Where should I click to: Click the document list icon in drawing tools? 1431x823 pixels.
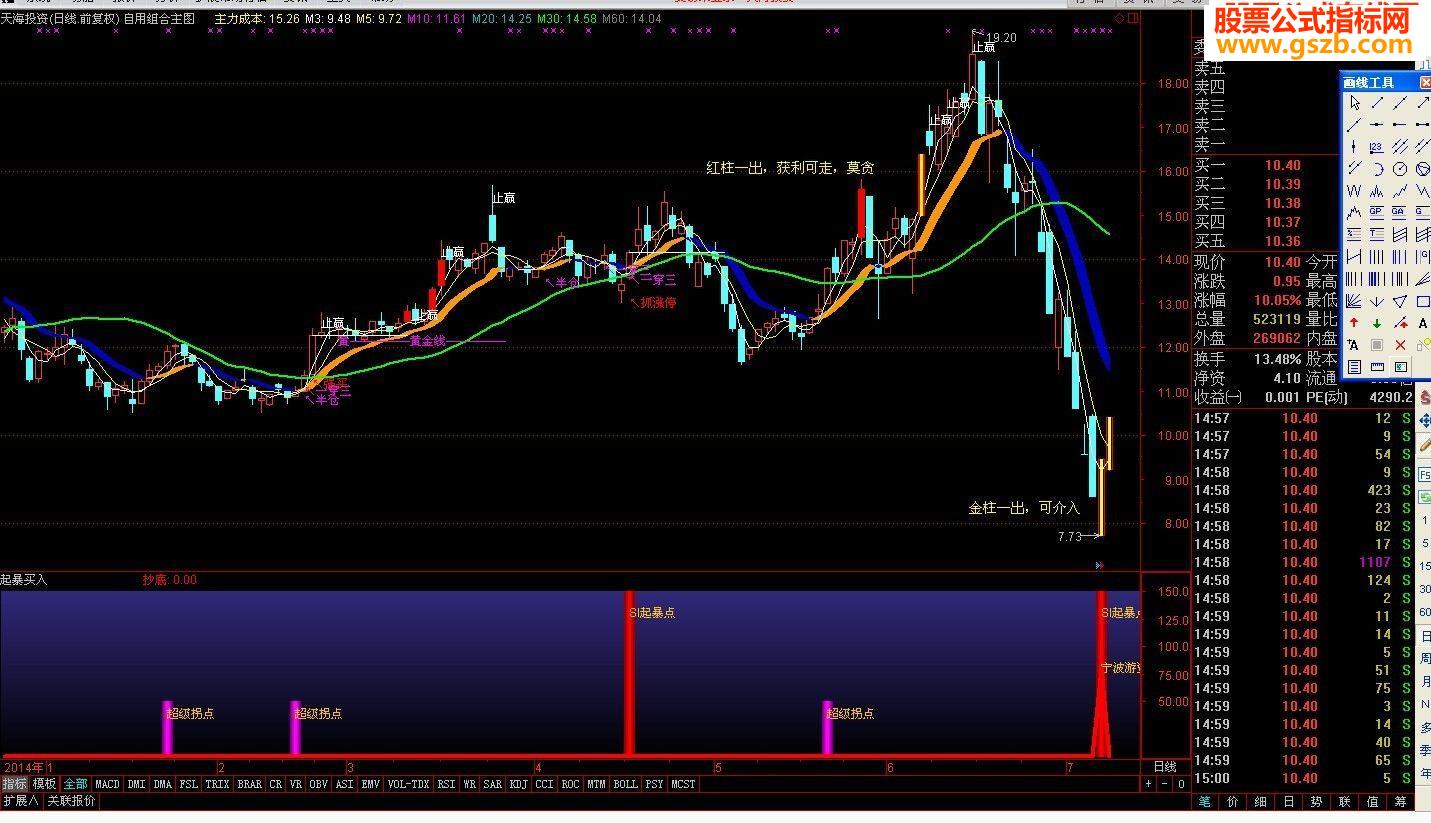tap(1354, 367)
